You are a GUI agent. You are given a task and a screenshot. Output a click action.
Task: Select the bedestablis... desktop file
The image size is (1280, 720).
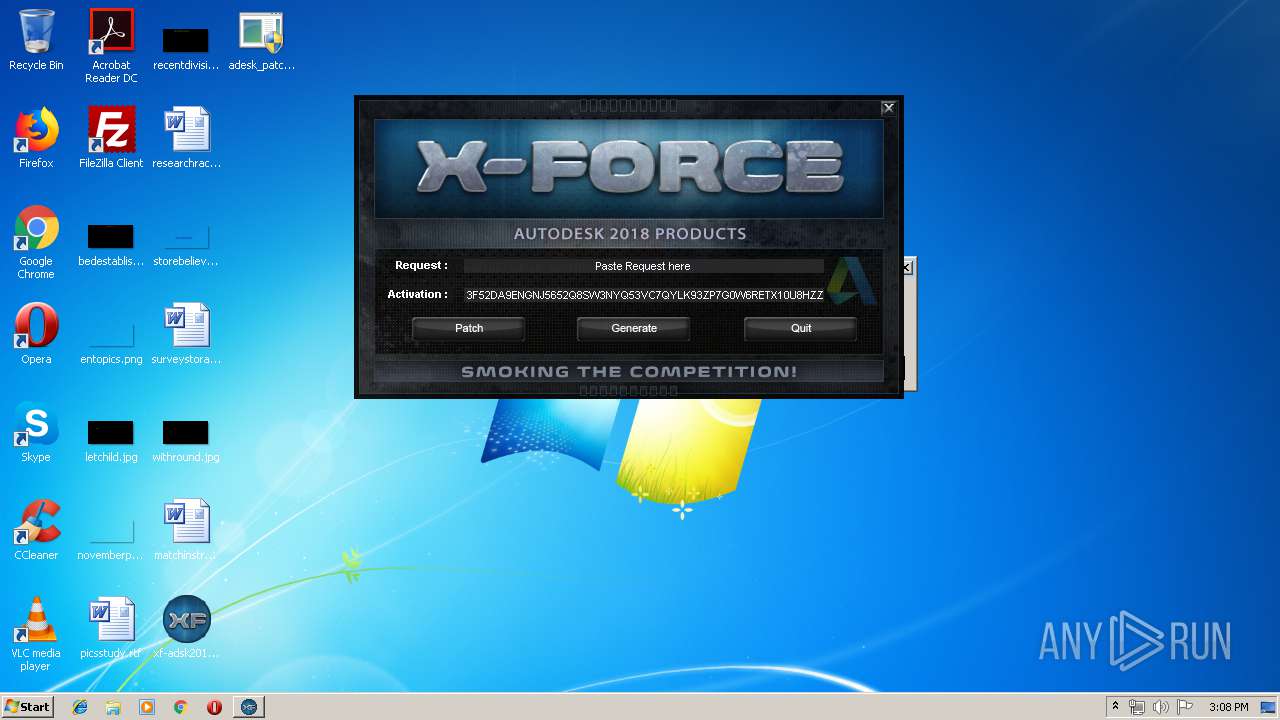(x=111, y=246)
